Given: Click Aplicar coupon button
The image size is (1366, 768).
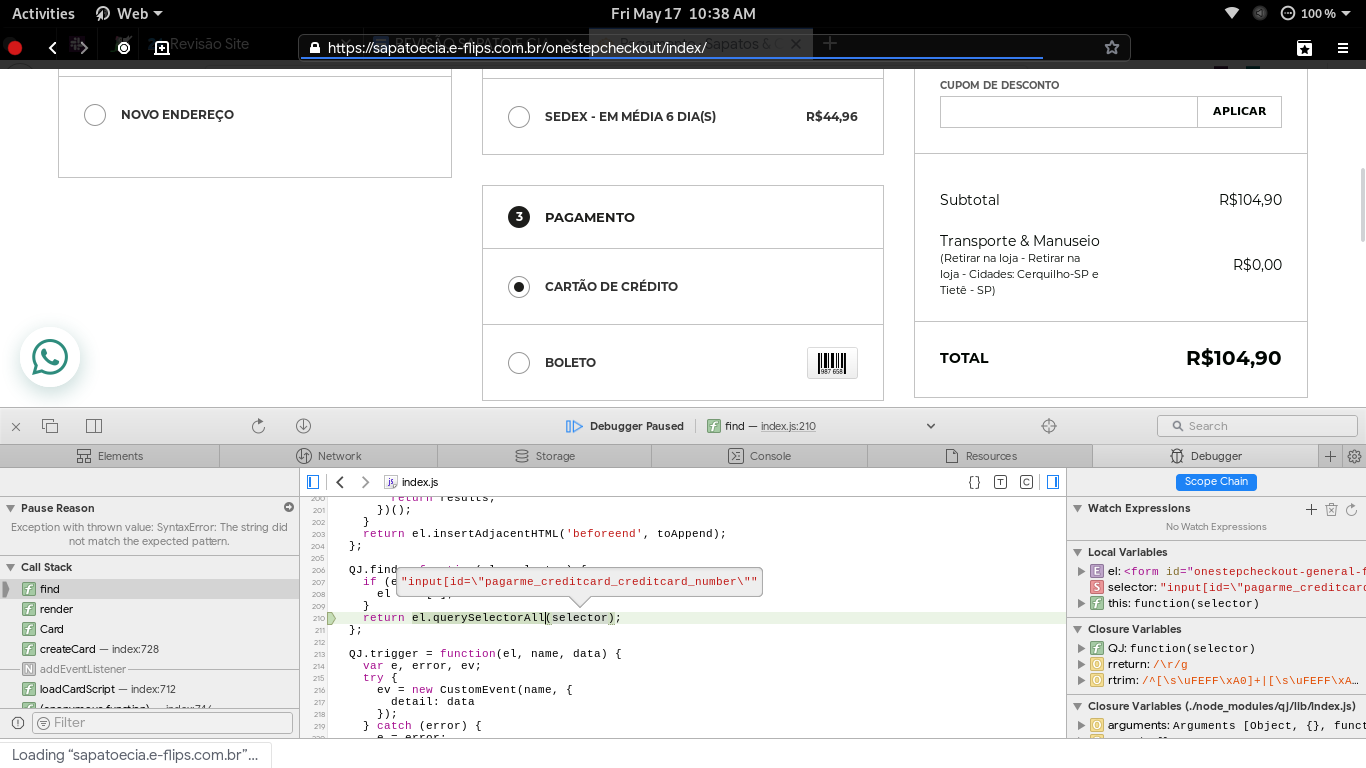Looking at the screenshot, I should tap(1239, 112).
